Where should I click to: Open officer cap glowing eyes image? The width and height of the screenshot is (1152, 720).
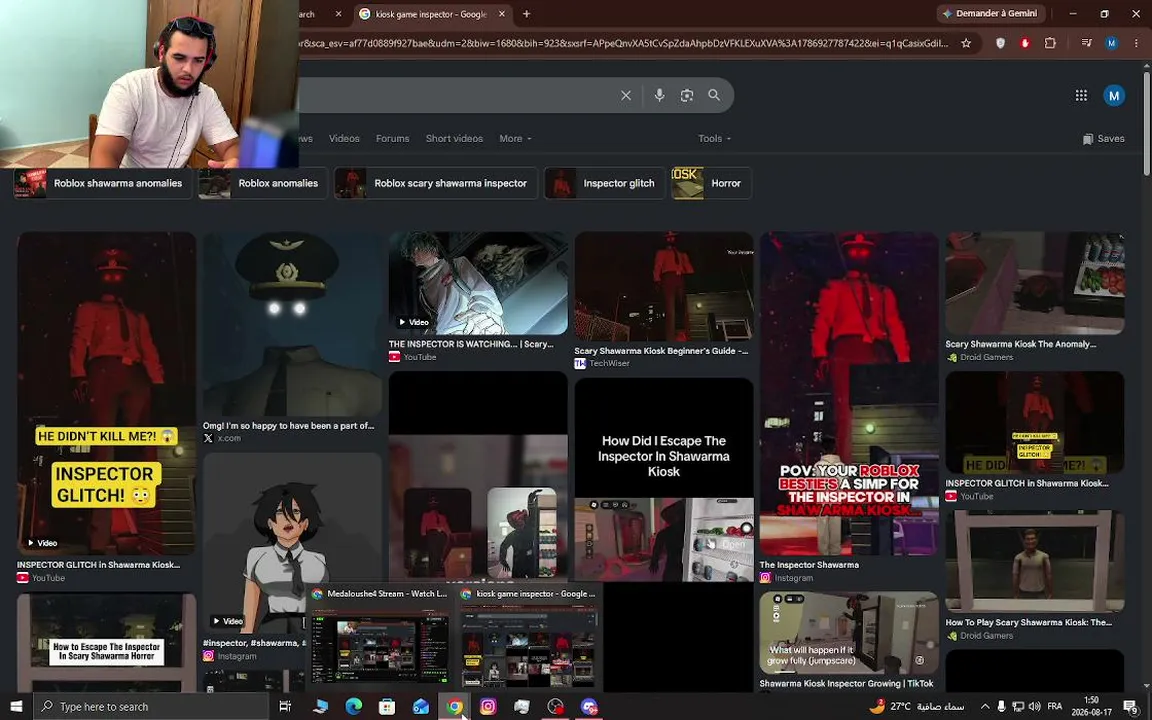pyautogui.click(x=292, y=324)
